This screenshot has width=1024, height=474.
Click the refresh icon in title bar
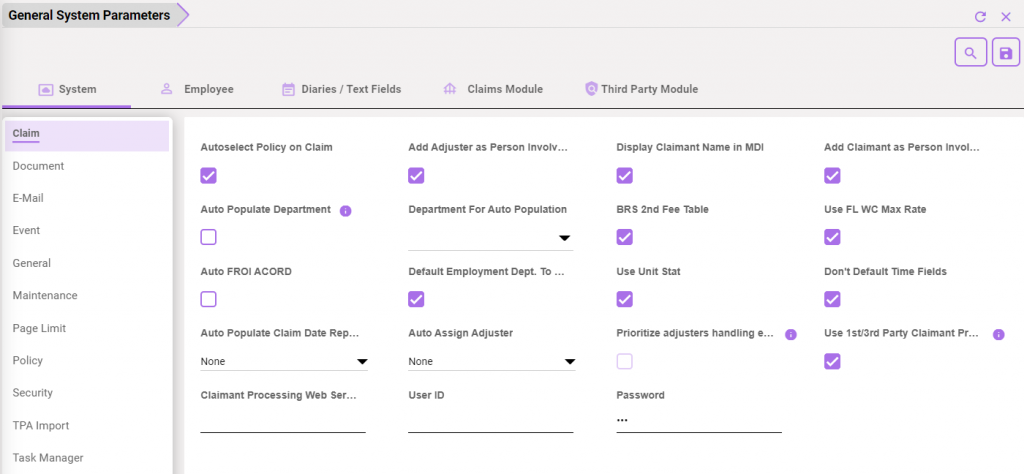coord(980,17)
